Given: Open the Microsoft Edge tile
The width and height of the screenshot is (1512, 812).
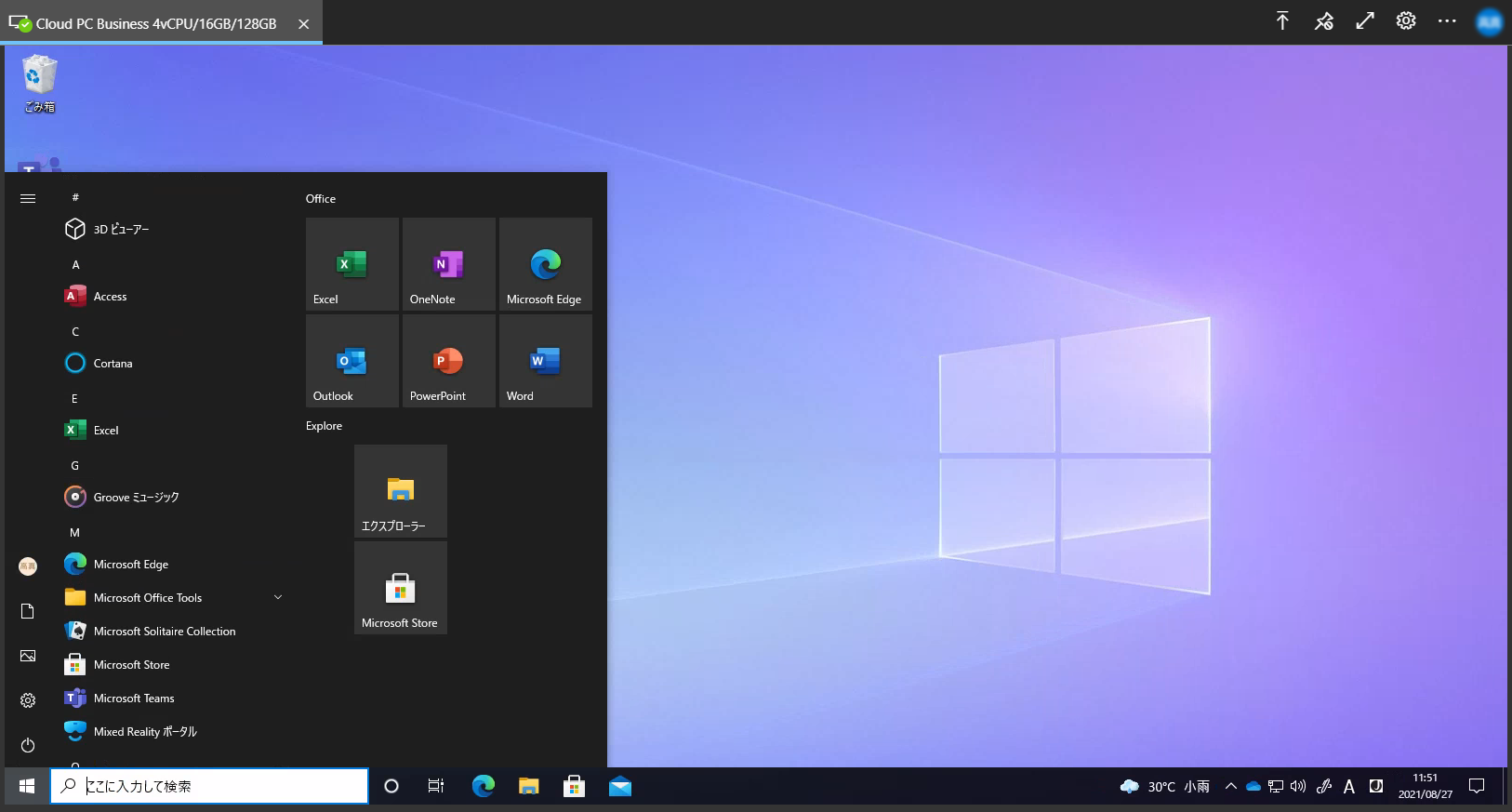Looking at the screenshot, I should click(546, 264).
